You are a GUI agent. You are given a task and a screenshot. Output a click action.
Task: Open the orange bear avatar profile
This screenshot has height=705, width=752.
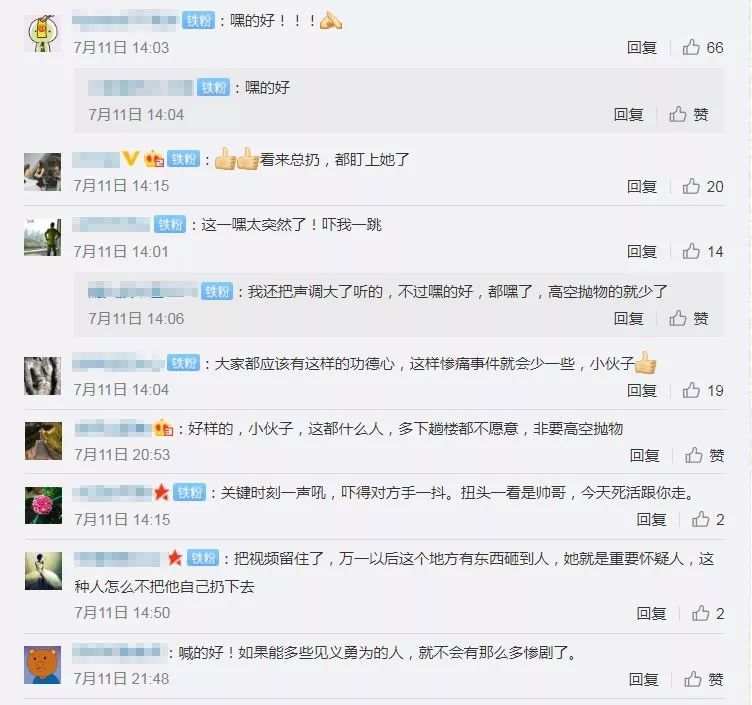(x=43, y=665)
